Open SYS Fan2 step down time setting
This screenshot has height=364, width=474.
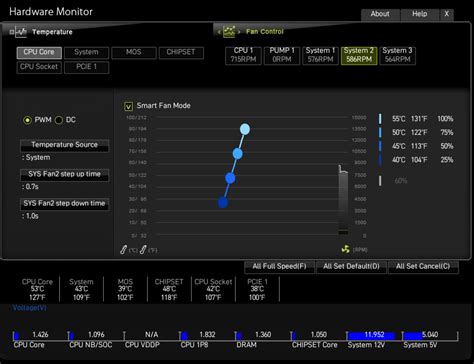(x=65, y=204)
